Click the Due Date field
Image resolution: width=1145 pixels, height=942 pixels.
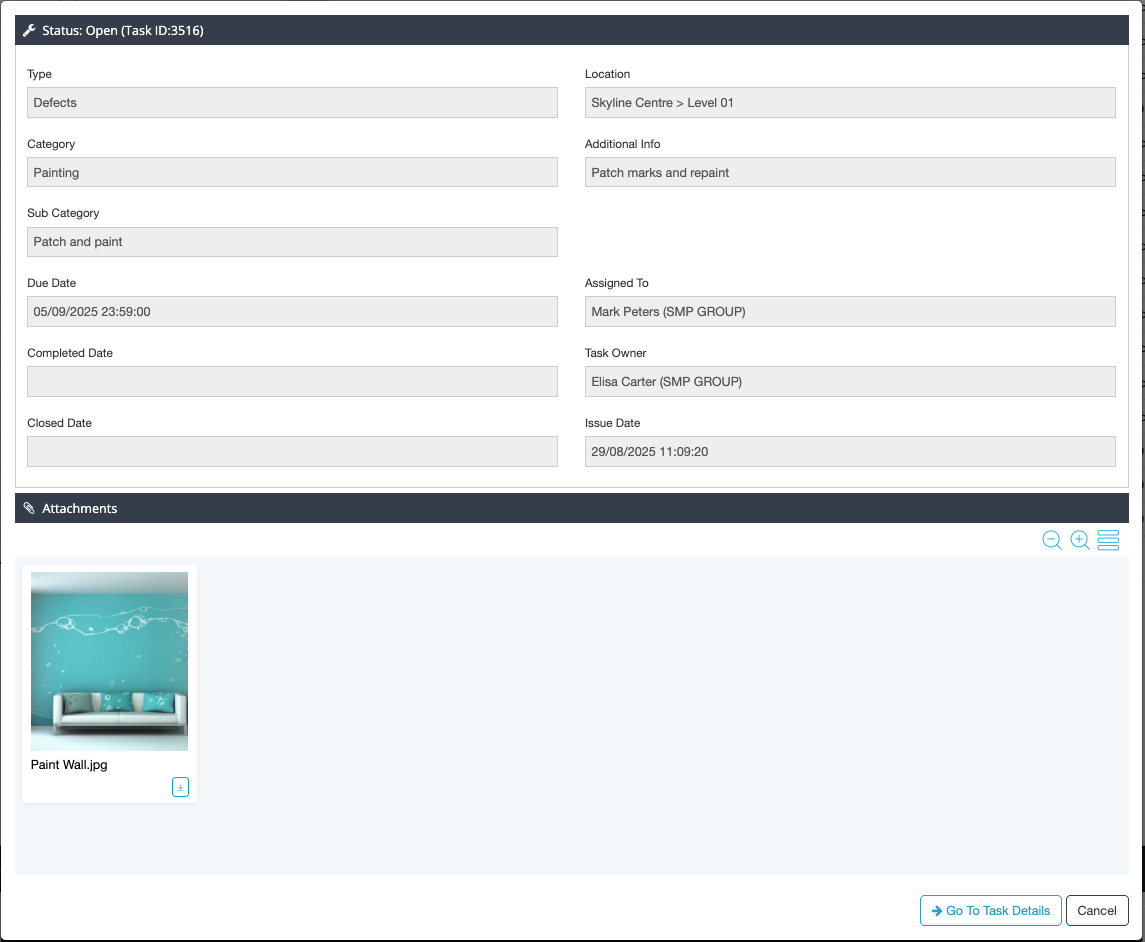tap(292, 312)
